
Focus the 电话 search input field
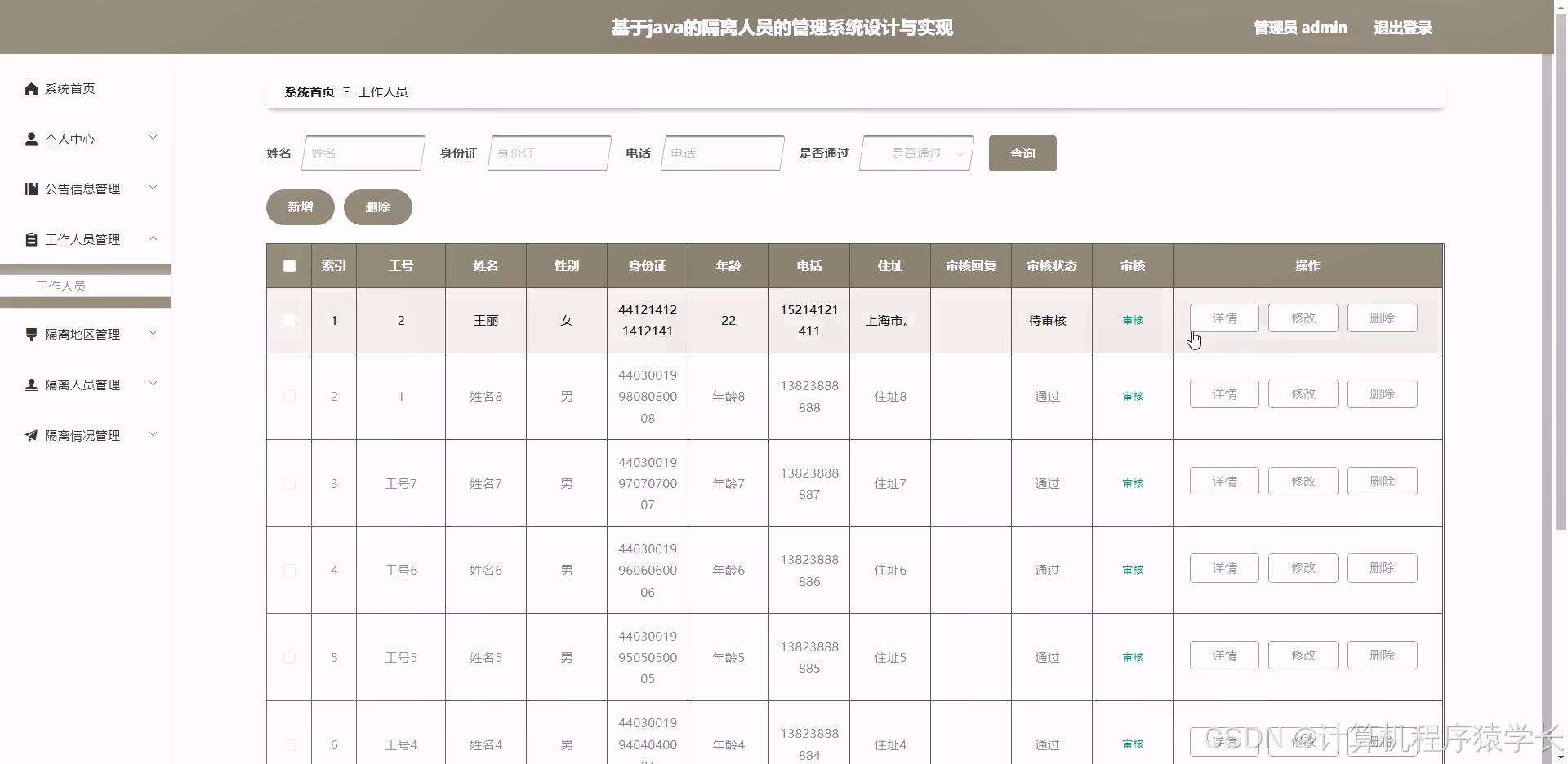click(723, 153)
